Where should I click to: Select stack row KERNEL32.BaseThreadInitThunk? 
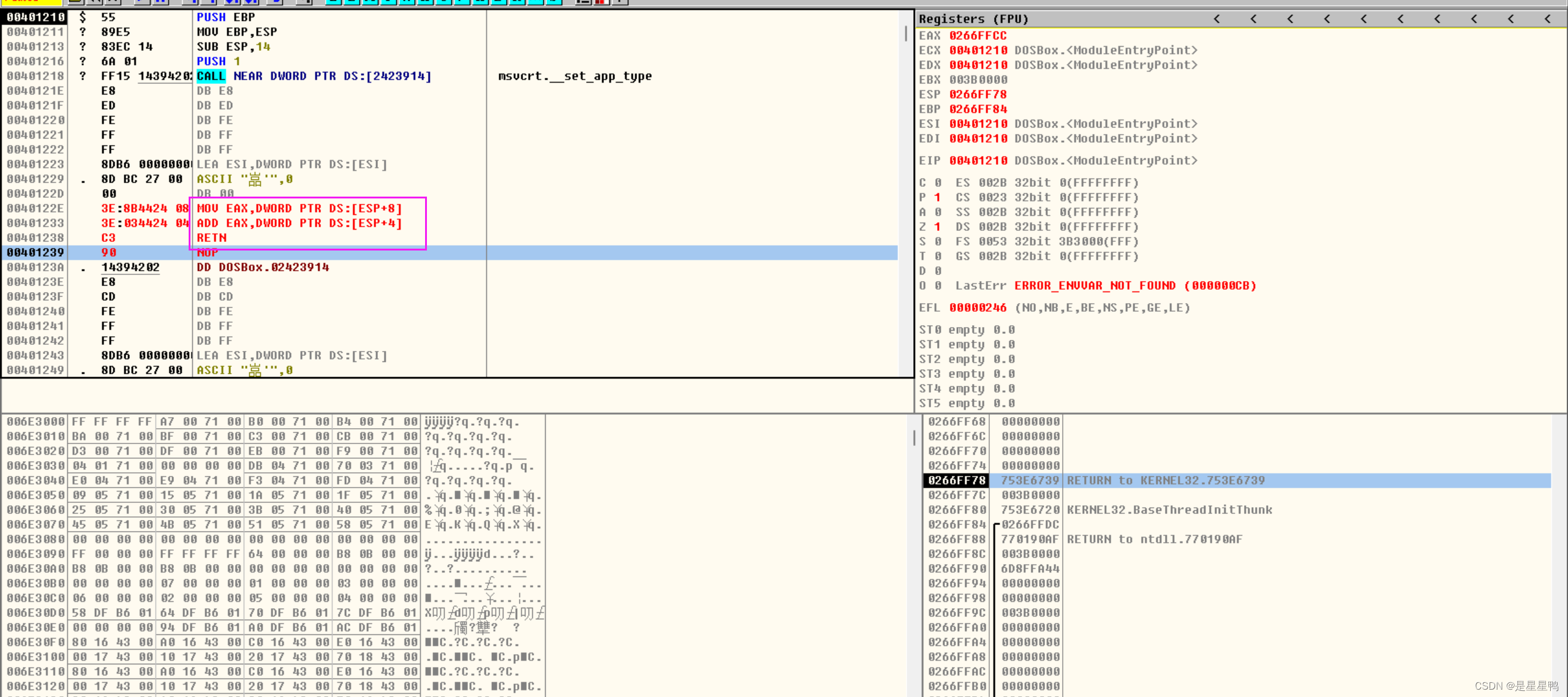point(1169,510)
